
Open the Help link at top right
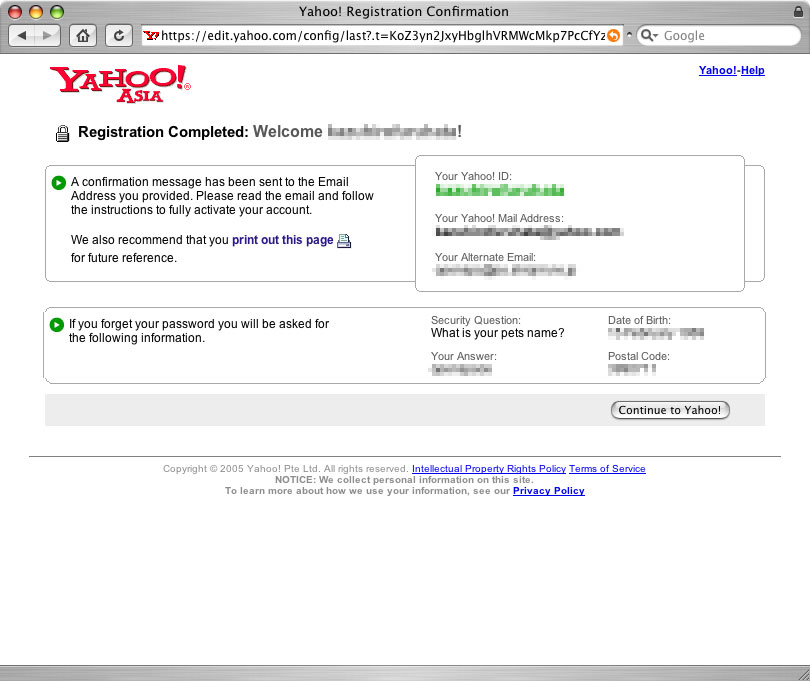[753, 70]
